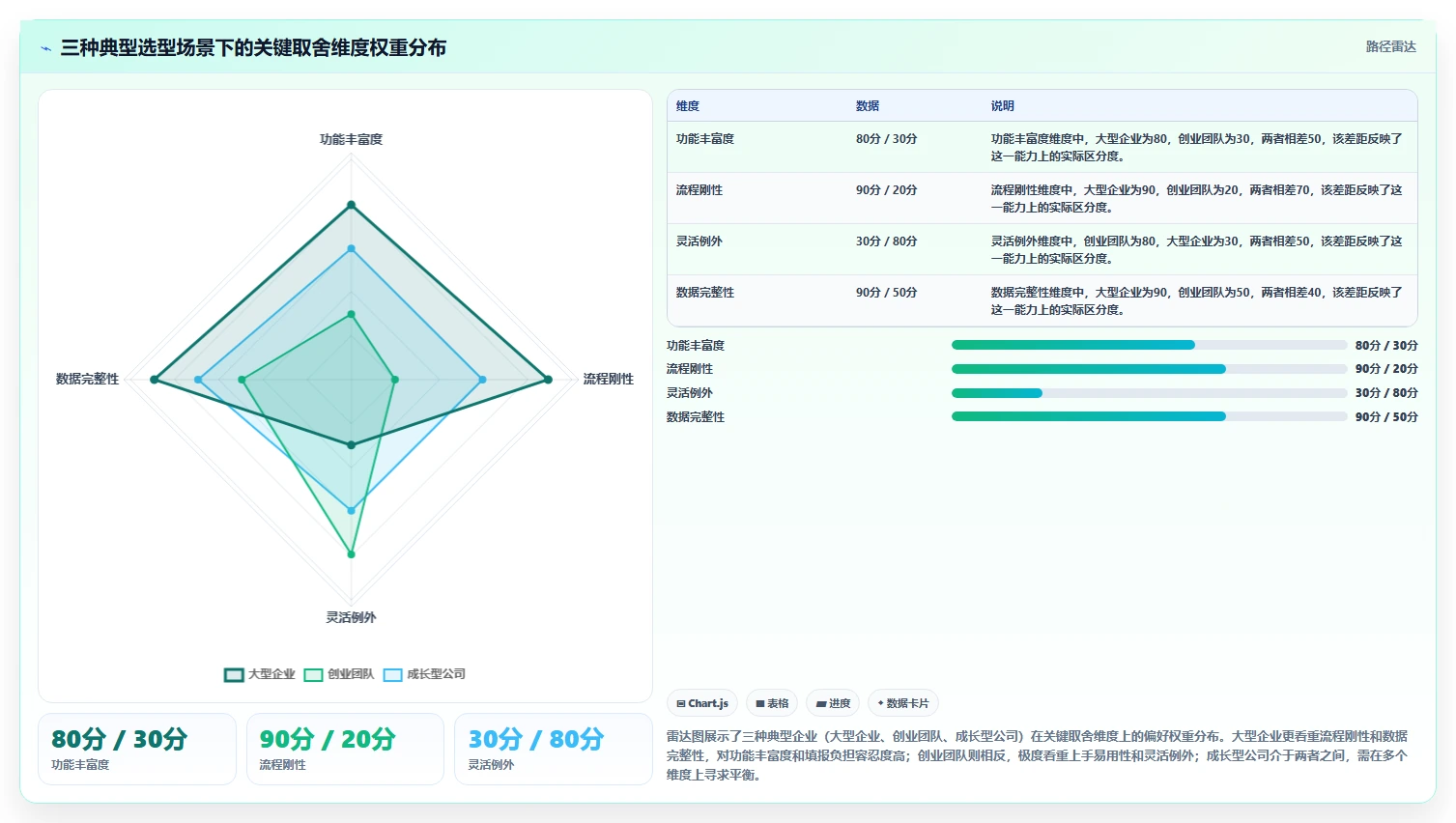This screenshot has height=823, width=1456.
Task: Click the table description starting with 灵活例外维度中
Action: [x=1196, y=250]
